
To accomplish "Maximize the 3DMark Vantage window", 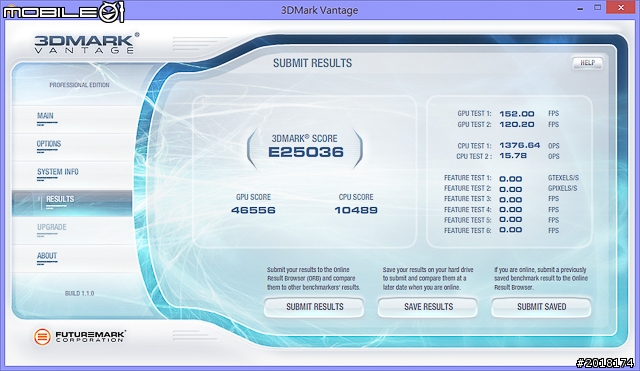I will pyautogui.click(x=597, y=8).
